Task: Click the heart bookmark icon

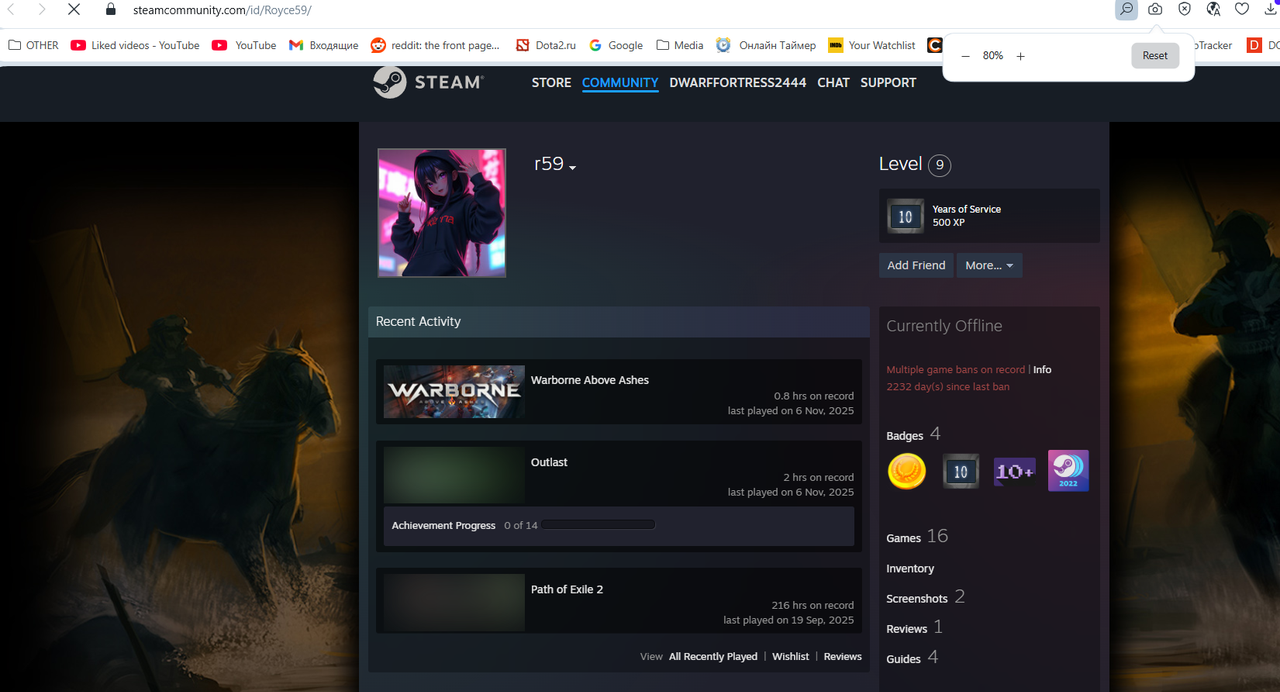Action: pyautogui.click(x=1242, y=9)
